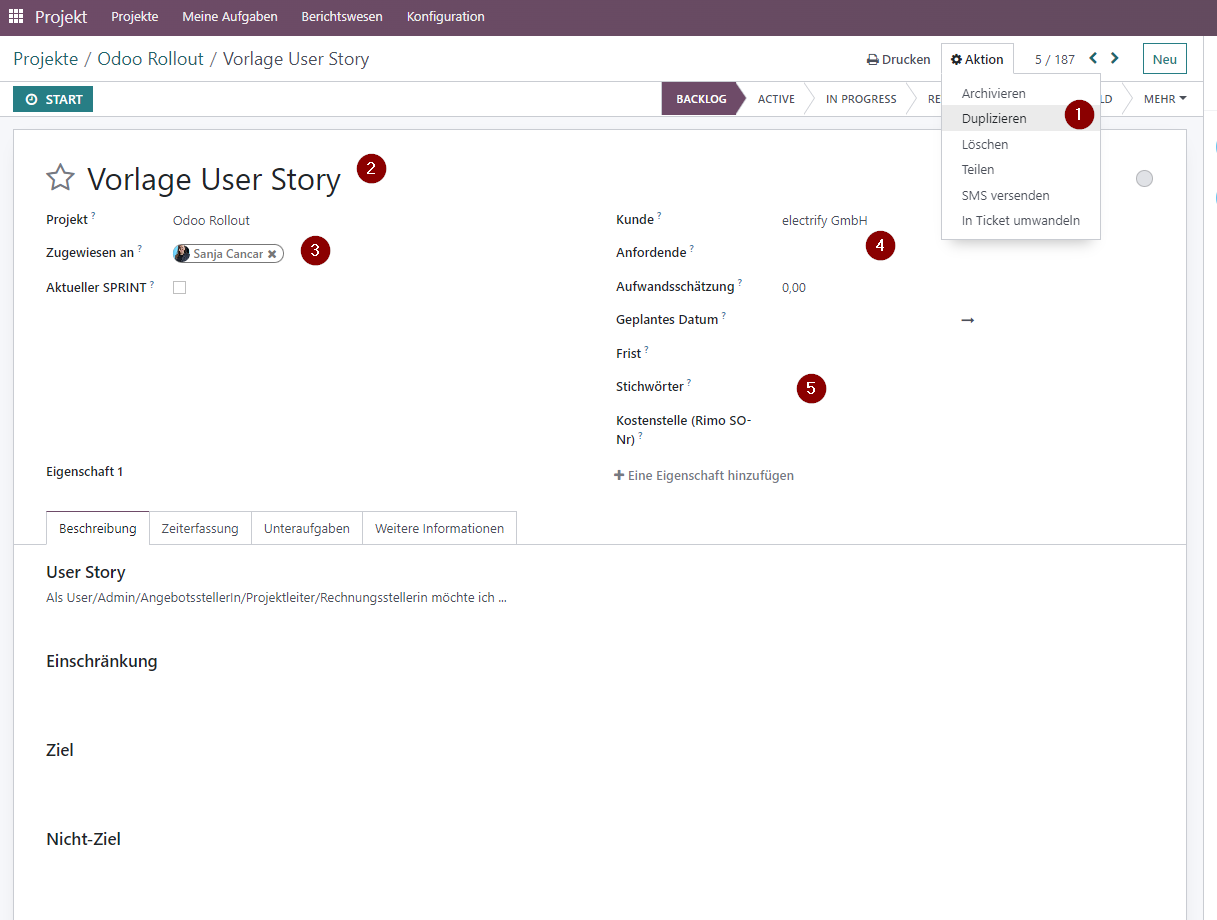Open Meine Aufgaben menu
The width and height of the screenshot is (1217, 920).
[x=230, y=17]
